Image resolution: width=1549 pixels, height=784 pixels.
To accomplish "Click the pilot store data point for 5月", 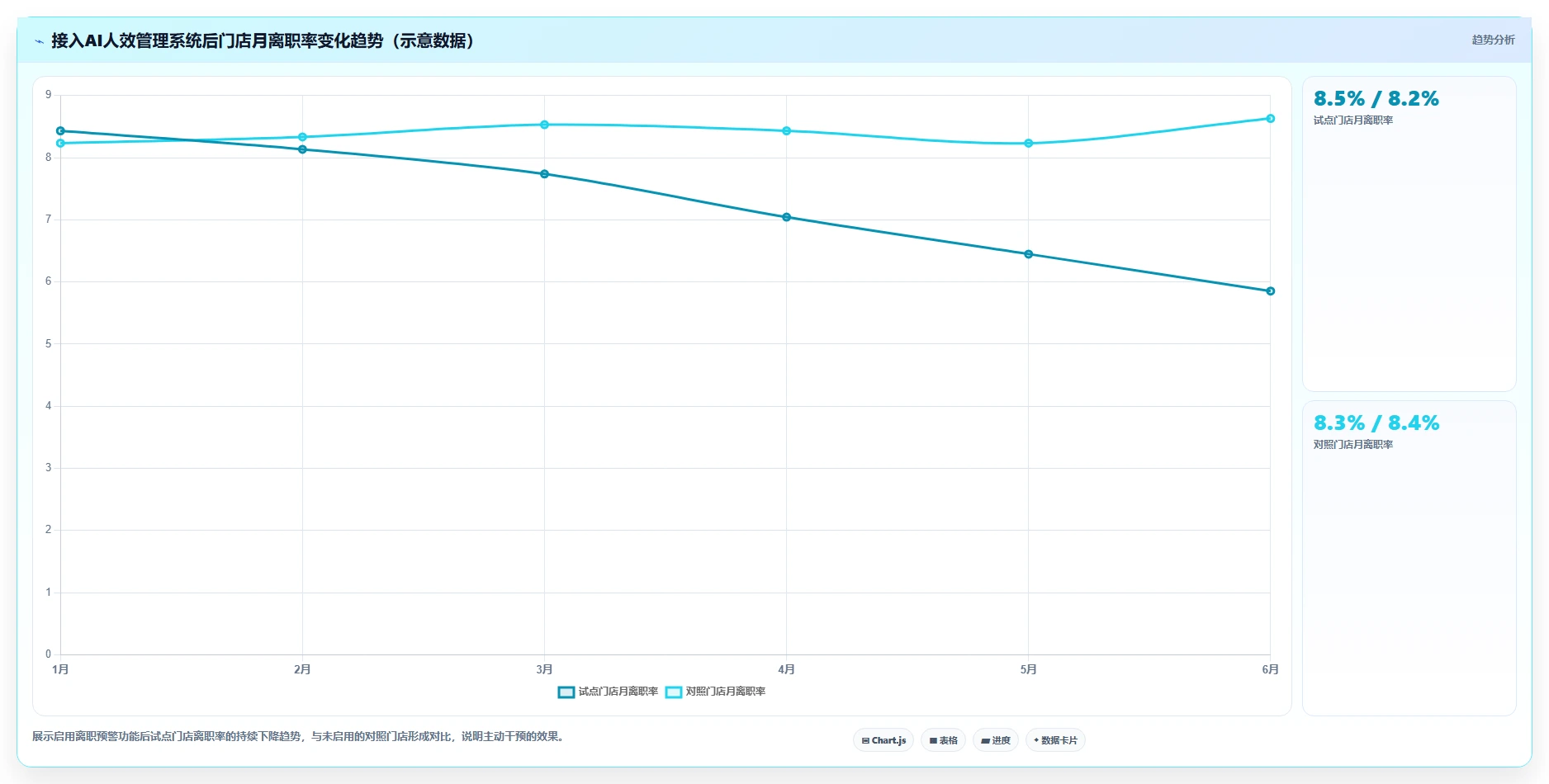I will point(1028,254).
